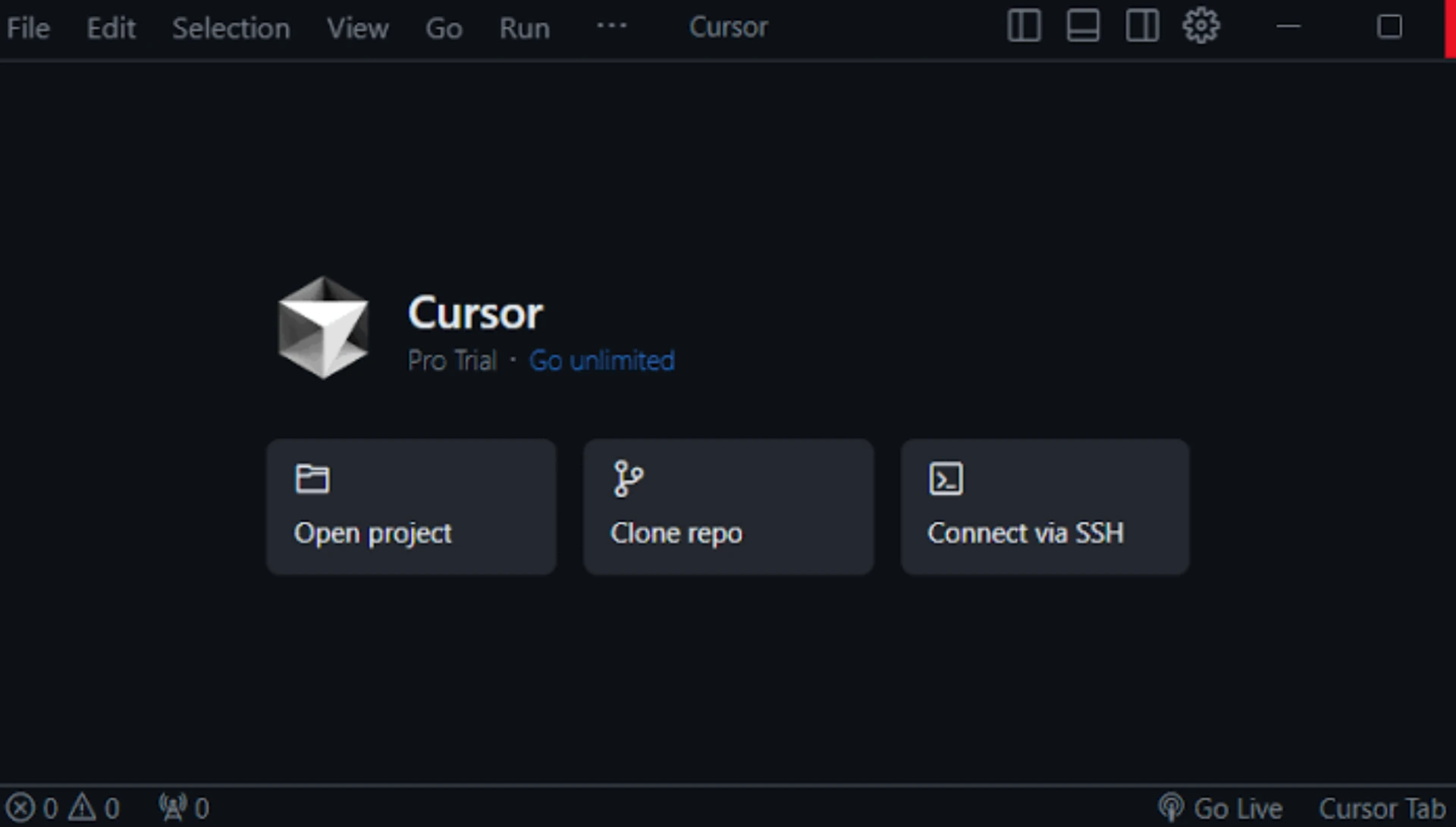Toggle the secondary sidebar layout icon
Image resolution: width=1456 pixels, height=827 pixels.
(1142, 27)
